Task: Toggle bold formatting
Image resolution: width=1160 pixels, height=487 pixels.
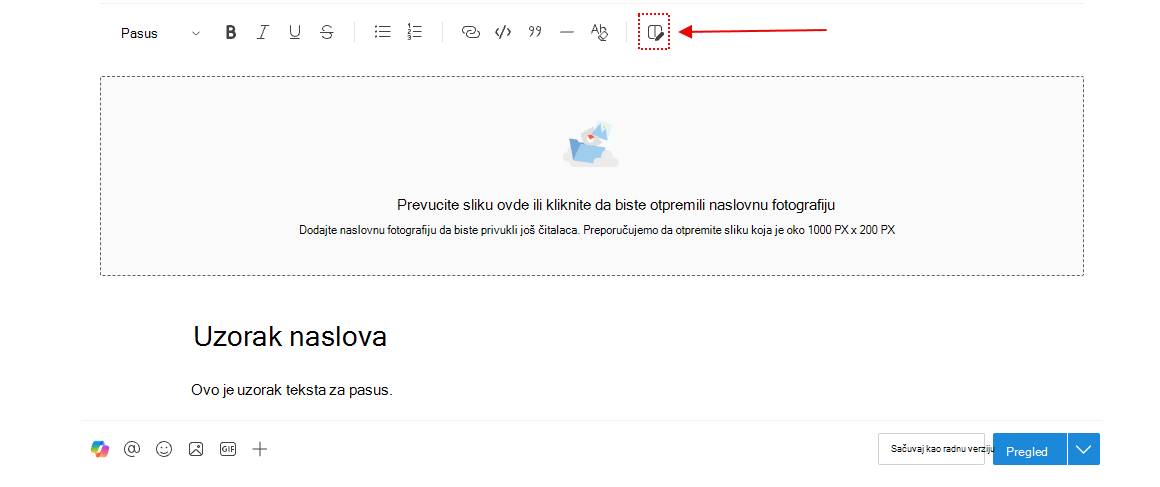Action: point(231,32)
